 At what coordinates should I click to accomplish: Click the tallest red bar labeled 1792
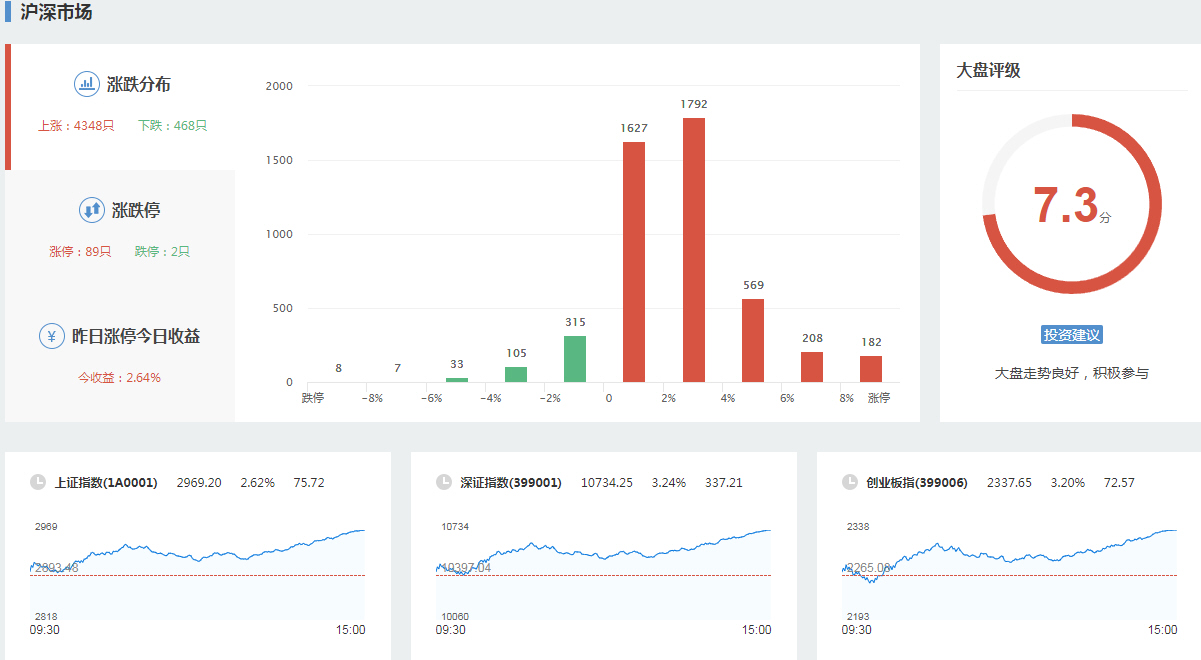point(694,250)
